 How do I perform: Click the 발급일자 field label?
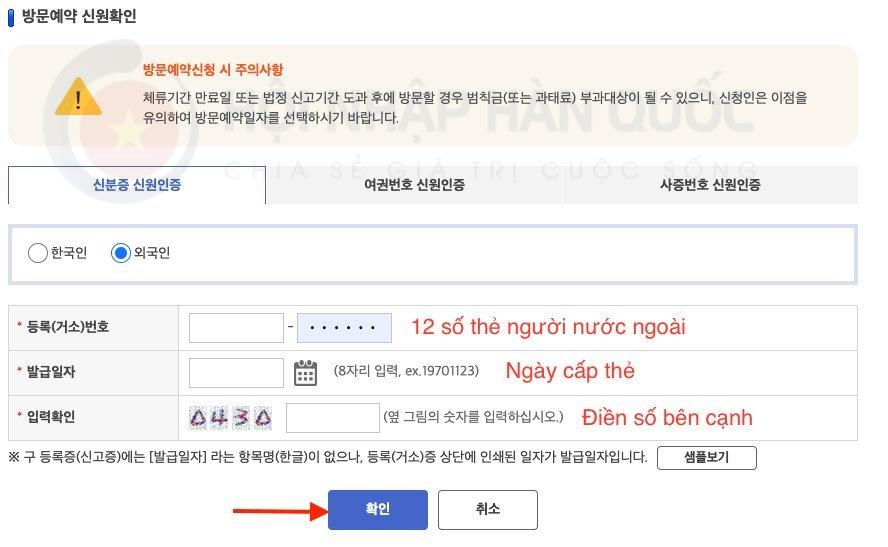pos(50,373)
